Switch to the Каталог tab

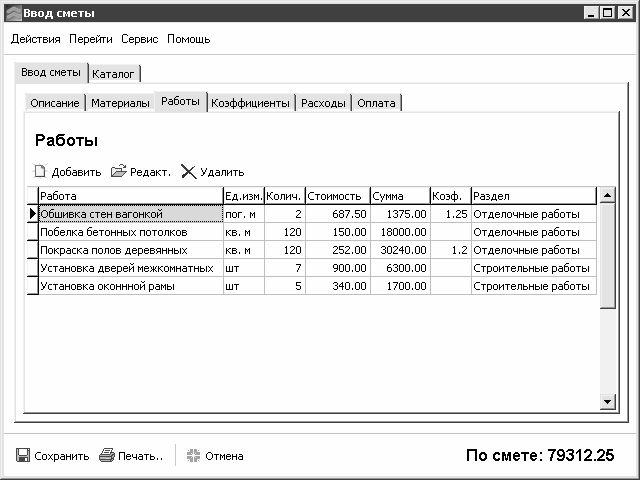pos(114,74)
